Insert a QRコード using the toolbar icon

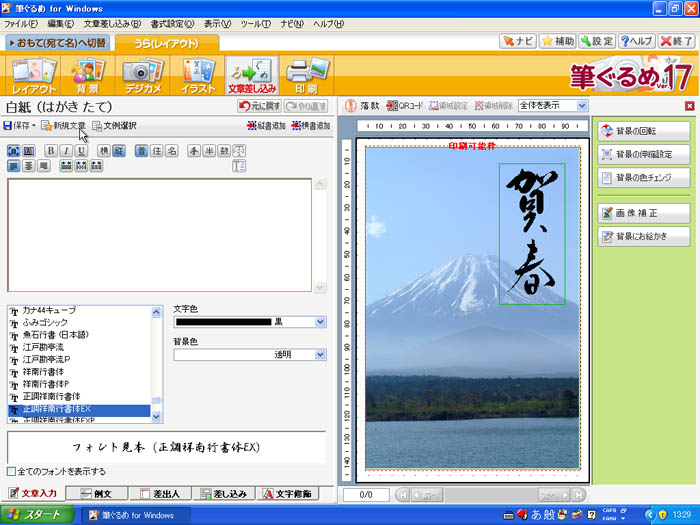[x=405, y=105]
